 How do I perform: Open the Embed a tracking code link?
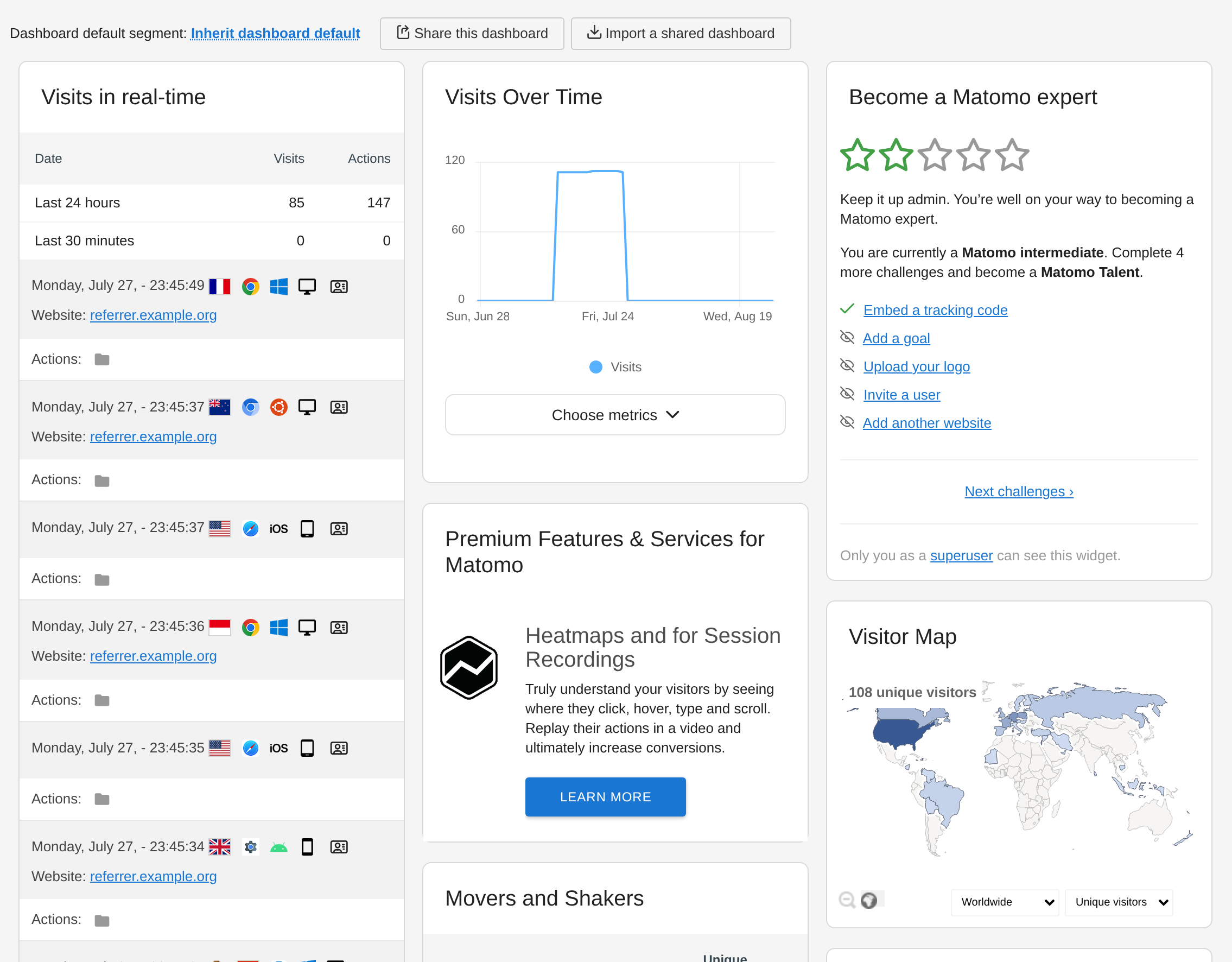pos(935,310)
